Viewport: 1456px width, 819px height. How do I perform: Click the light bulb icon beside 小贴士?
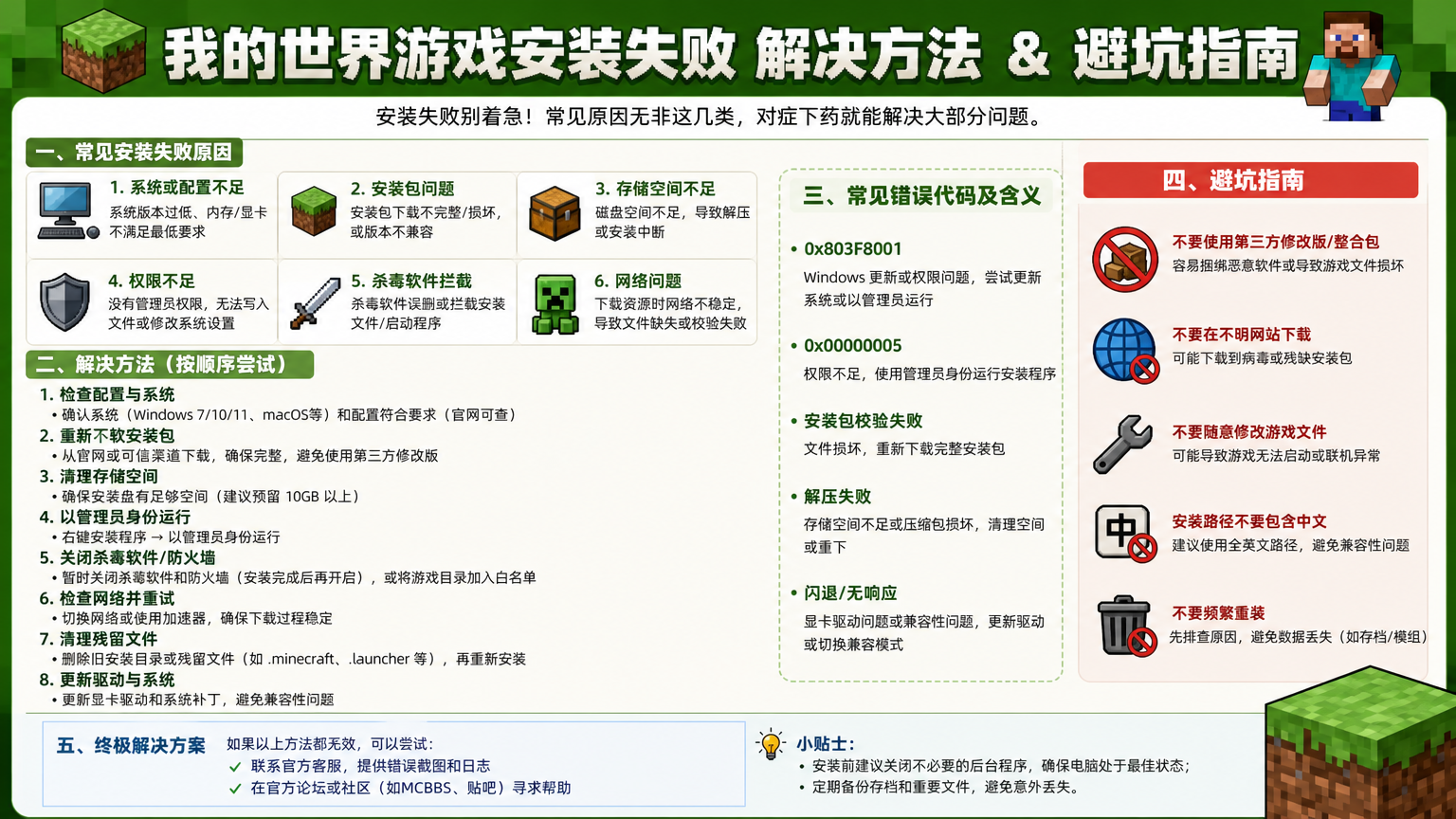tap(771, 745)
